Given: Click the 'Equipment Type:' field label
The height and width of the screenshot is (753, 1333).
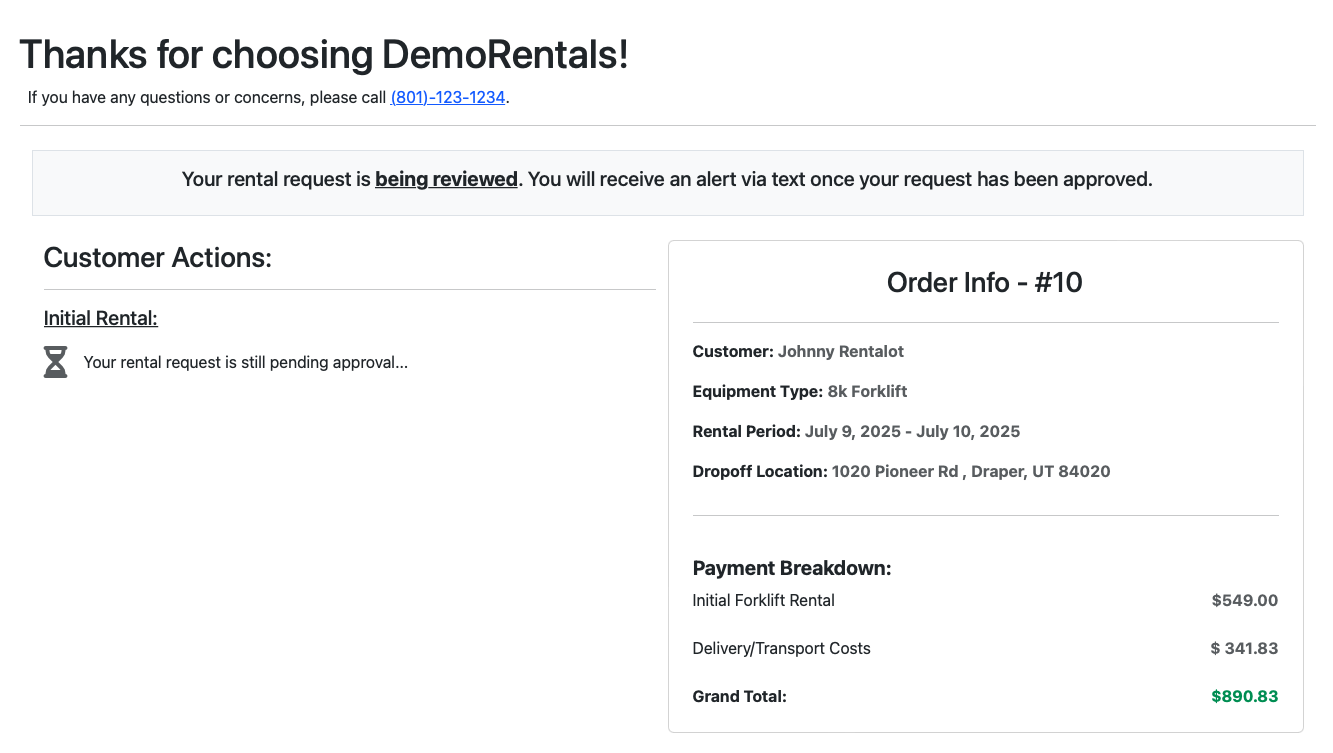Looking at the screenshot, I should point(758,392).
